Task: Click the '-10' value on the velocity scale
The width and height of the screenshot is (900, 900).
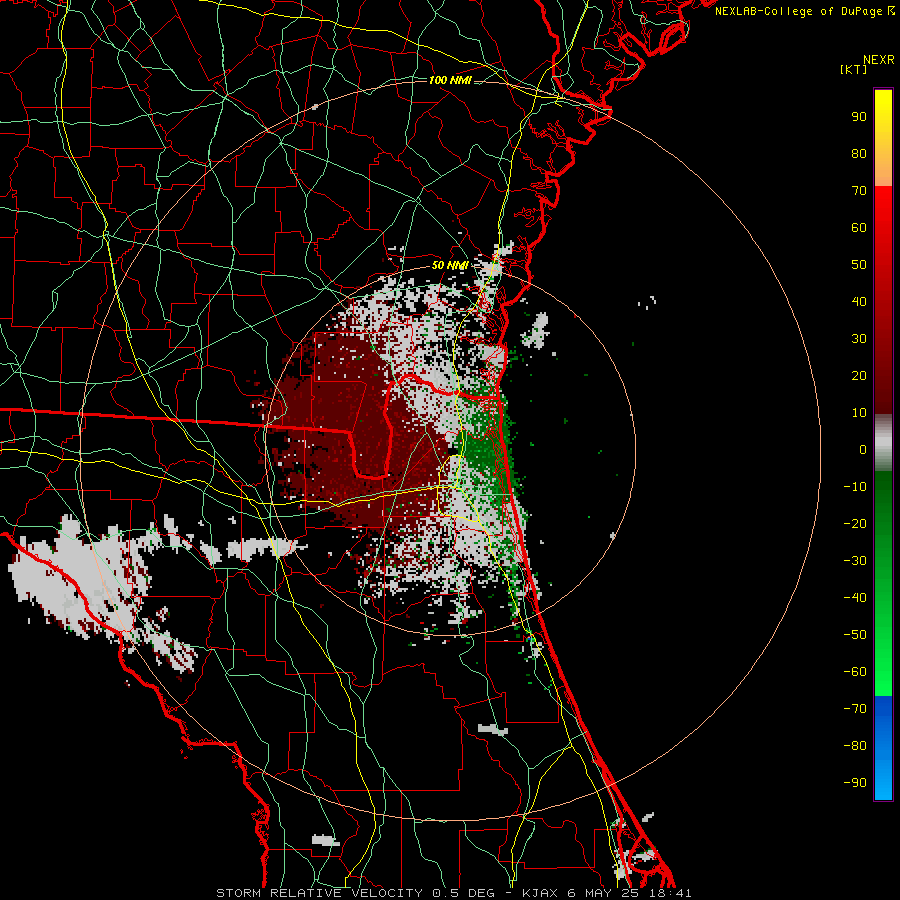Action: point(855,487)
